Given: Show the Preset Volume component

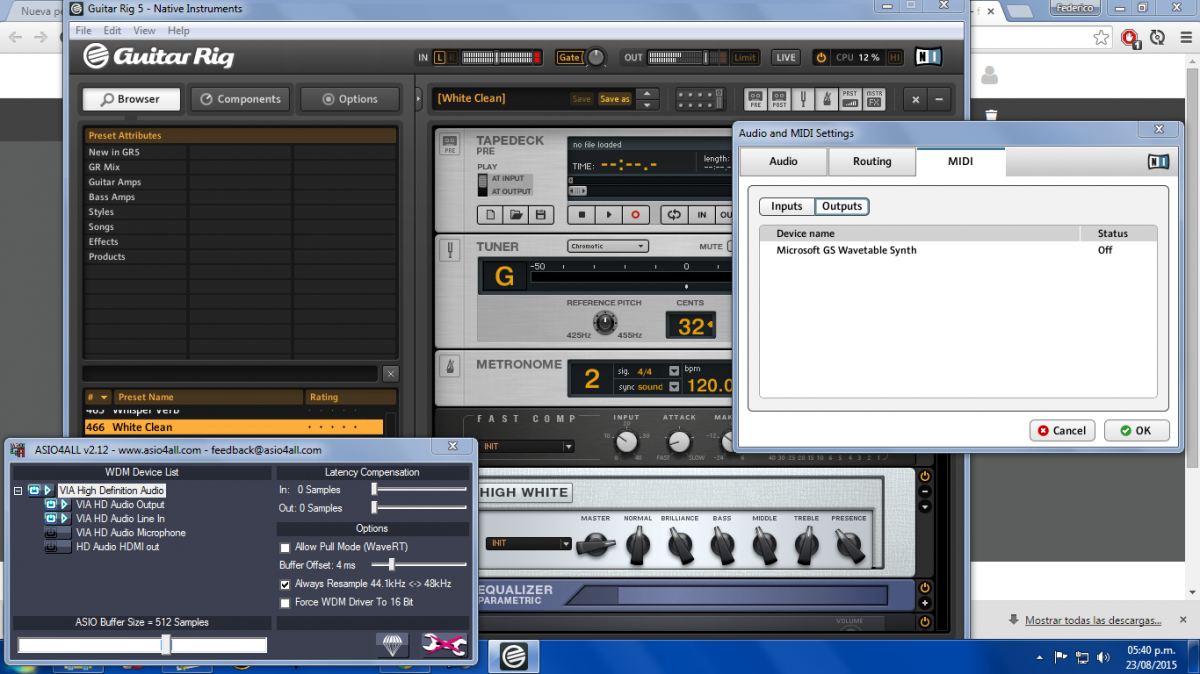Looking at the screenshot, I should click(850, 99).
